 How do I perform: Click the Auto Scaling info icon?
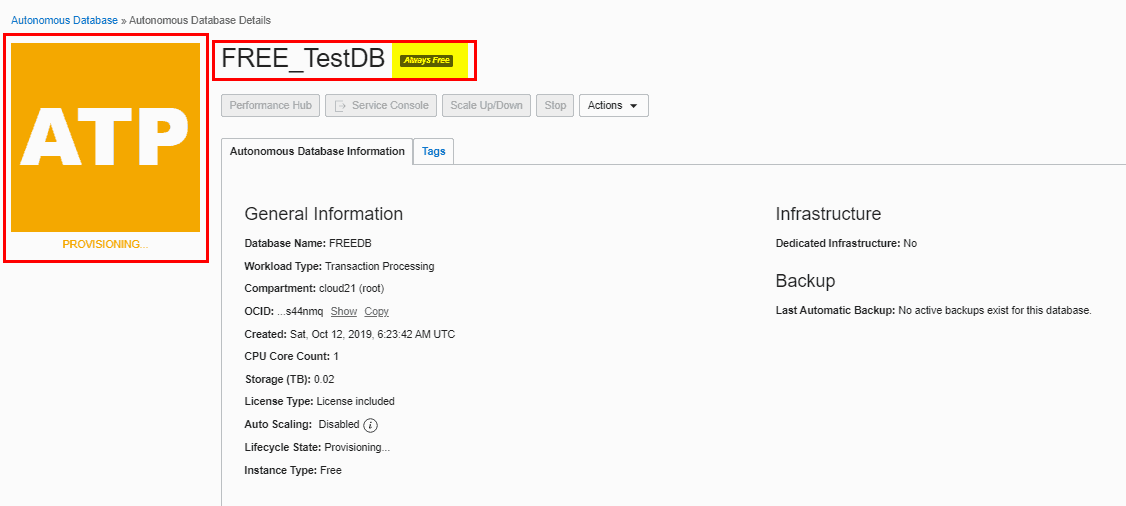pyautogui.click(x=370, y=425)
